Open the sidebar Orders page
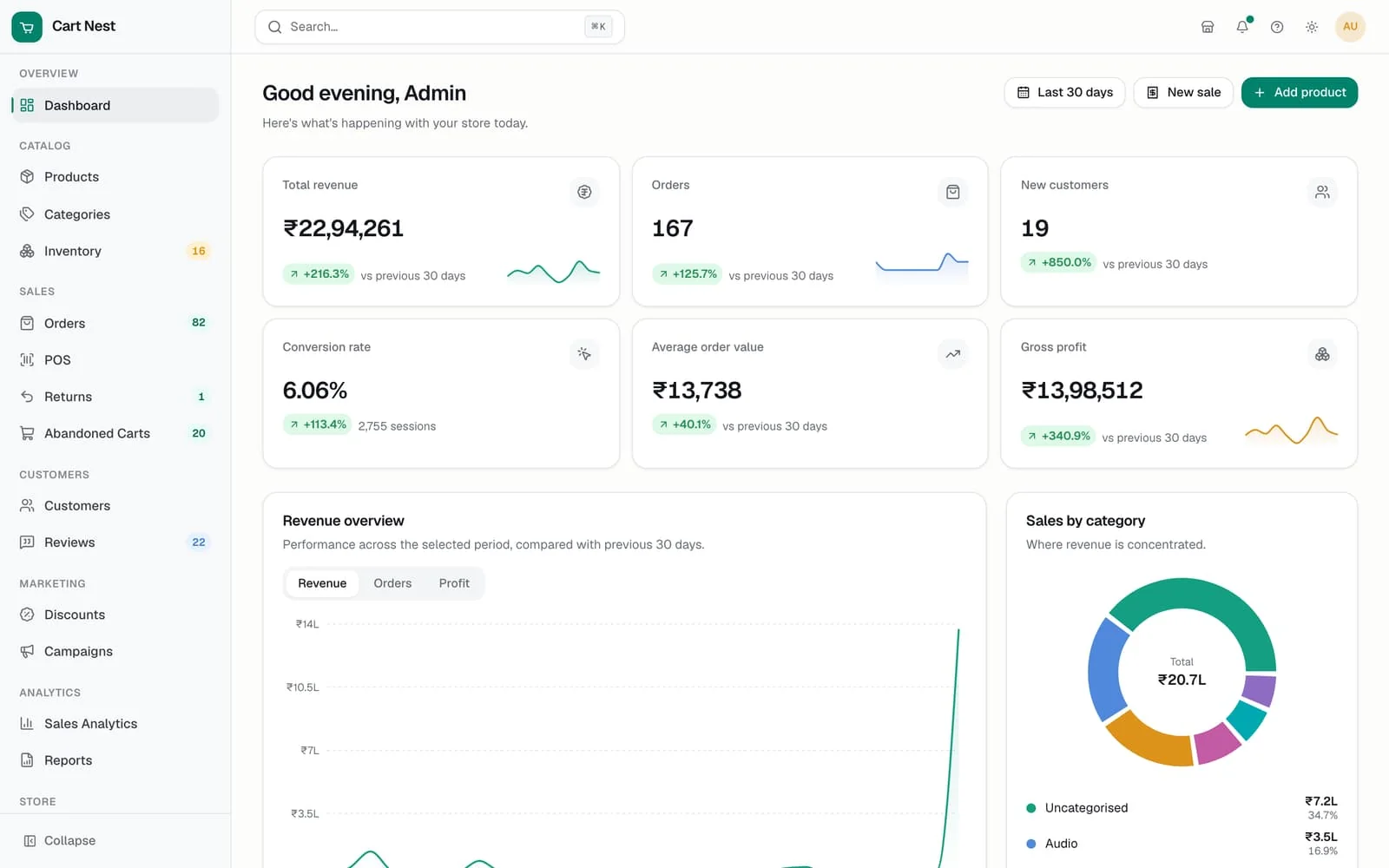Screen dimensions: 1389x868 115,323
